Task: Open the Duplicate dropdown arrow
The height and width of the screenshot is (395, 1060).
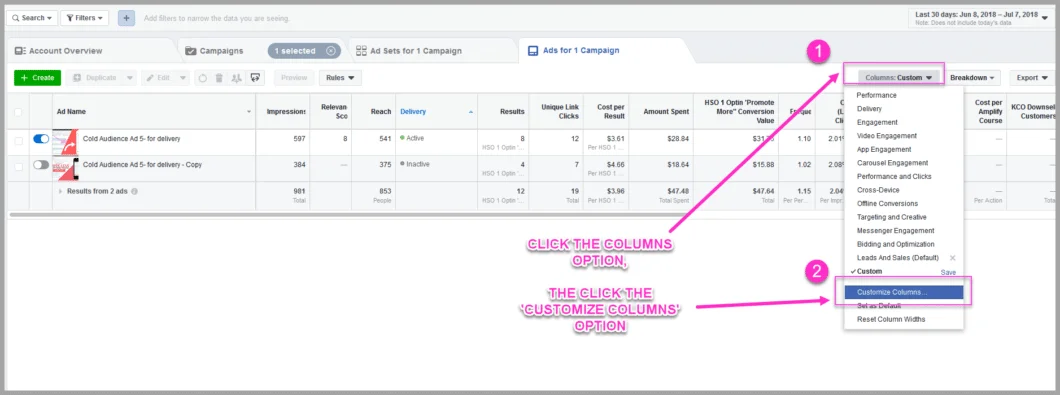Action: [130, 78]
